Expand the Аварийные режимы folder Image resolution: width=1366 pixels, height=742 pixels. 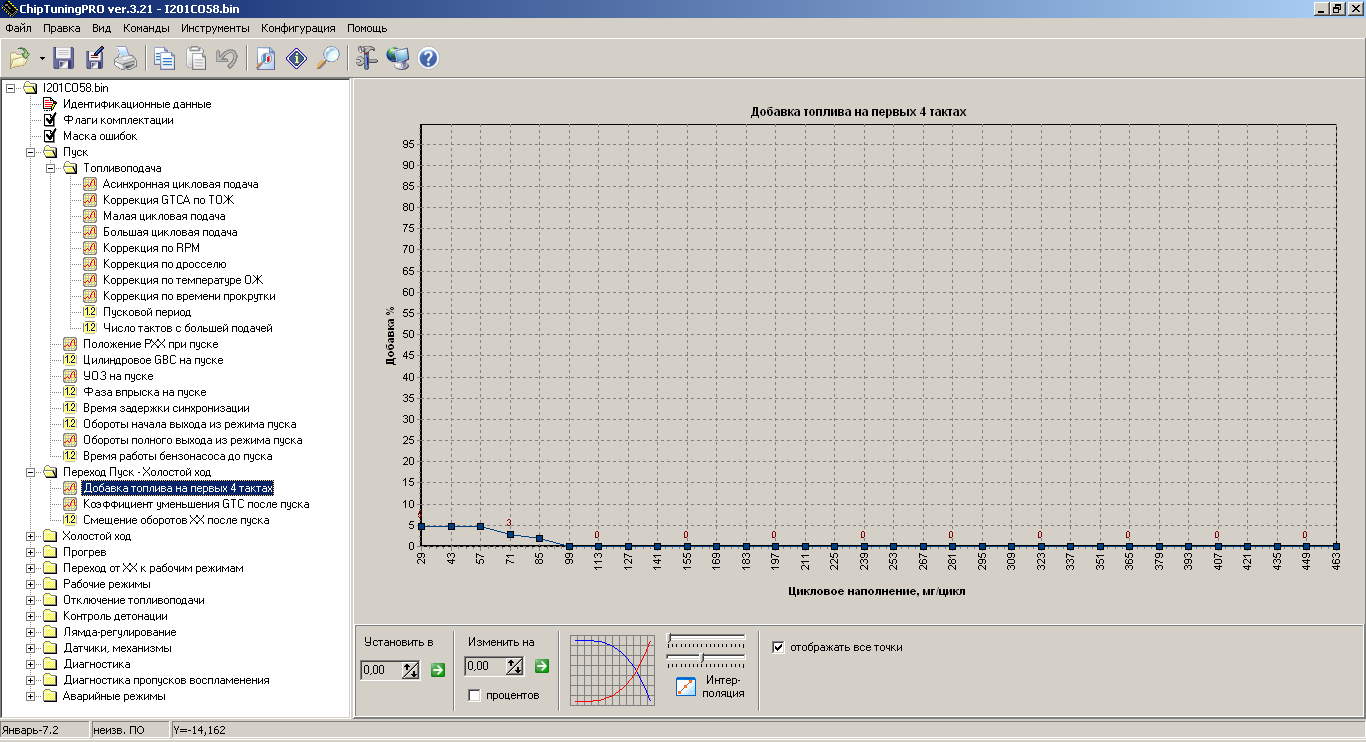pyautogui.click(x=30, y=696)
